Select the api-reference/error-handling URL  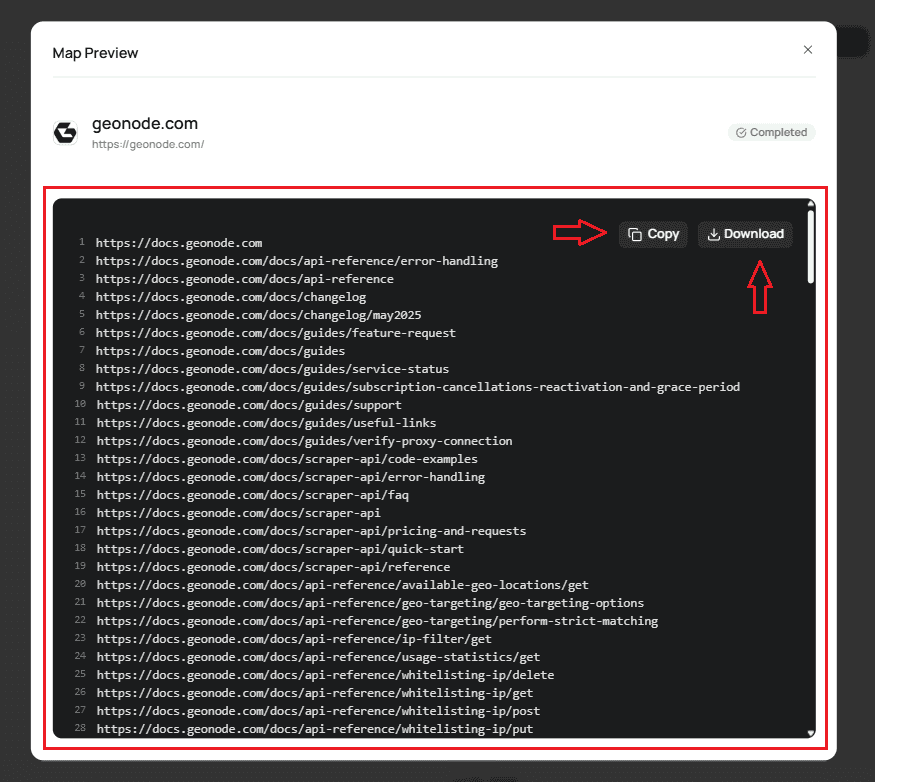[297, 261]
